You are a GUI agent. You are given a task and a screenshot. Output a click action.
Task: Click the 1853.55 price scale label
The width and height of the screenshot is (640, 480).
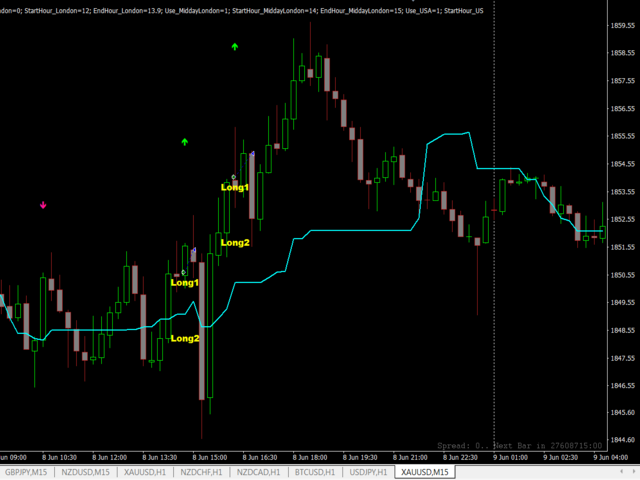tap(622, 191)
